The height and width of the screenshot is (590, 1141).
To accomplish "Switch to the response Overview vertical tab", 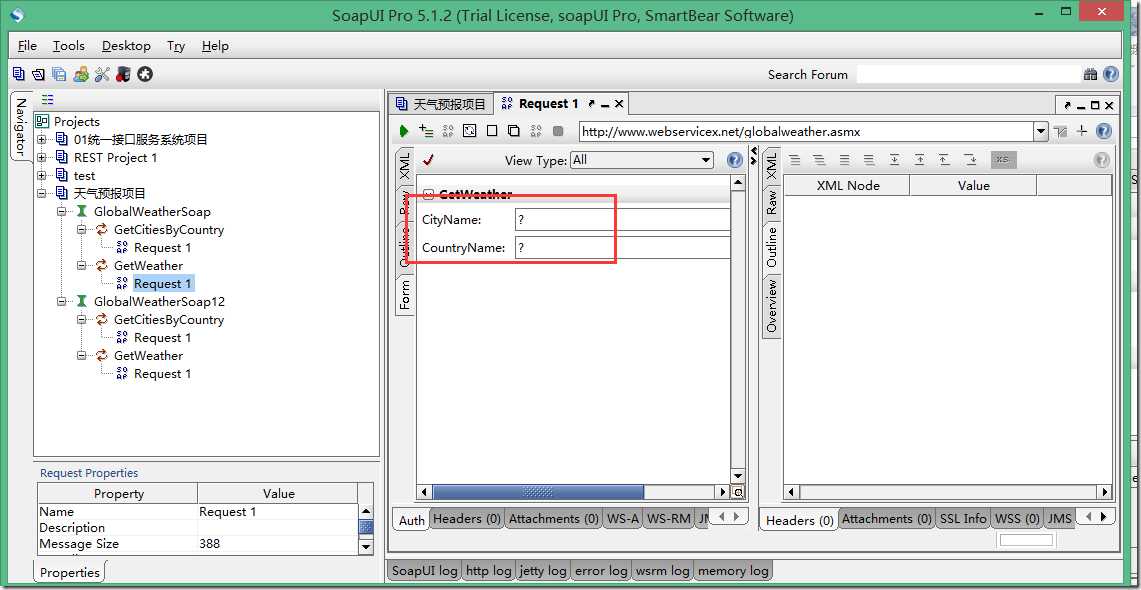I will [x=771, y=306].
